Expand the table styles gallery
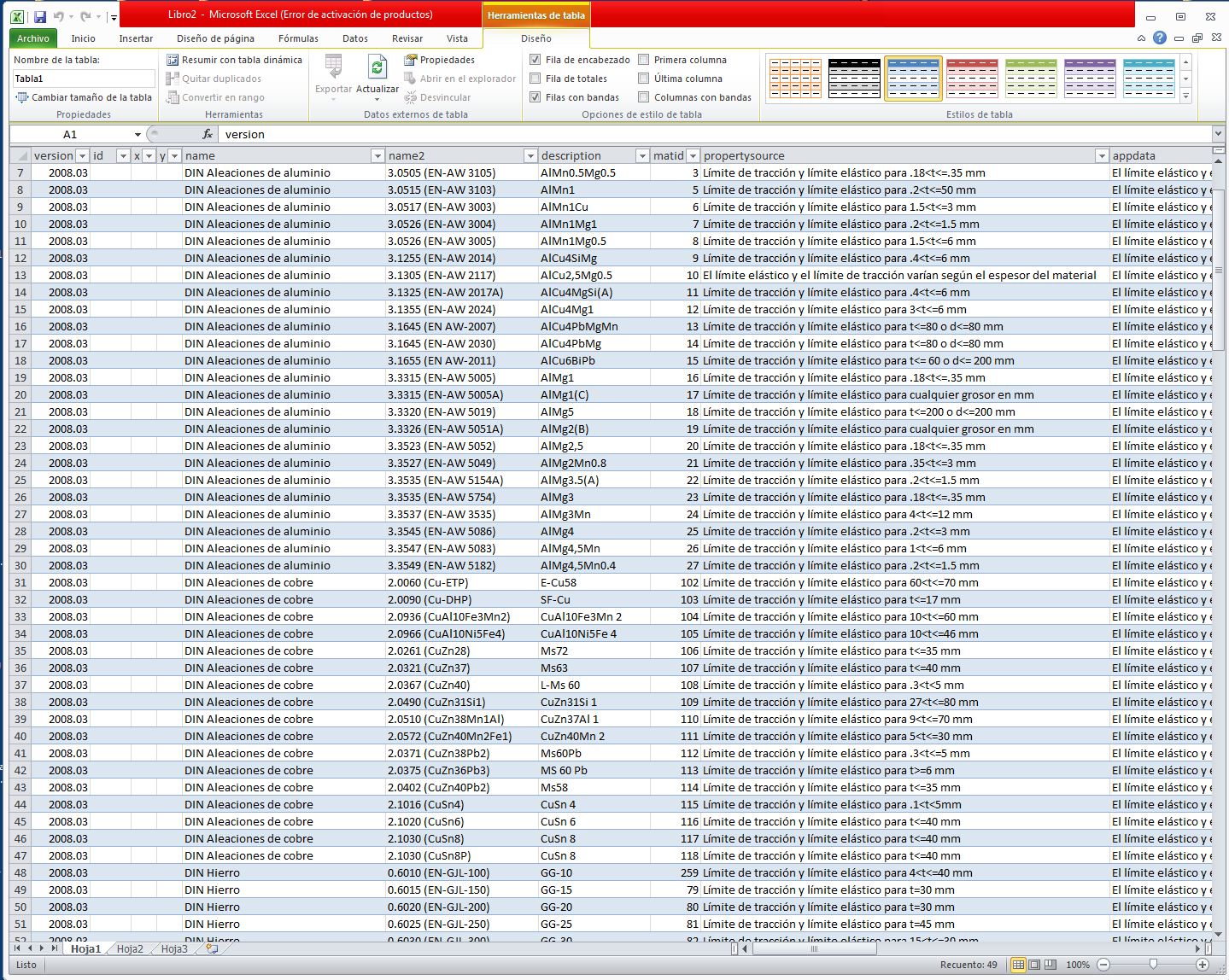This screenshot has width=1229, height=980. [x=1185, y=96]
